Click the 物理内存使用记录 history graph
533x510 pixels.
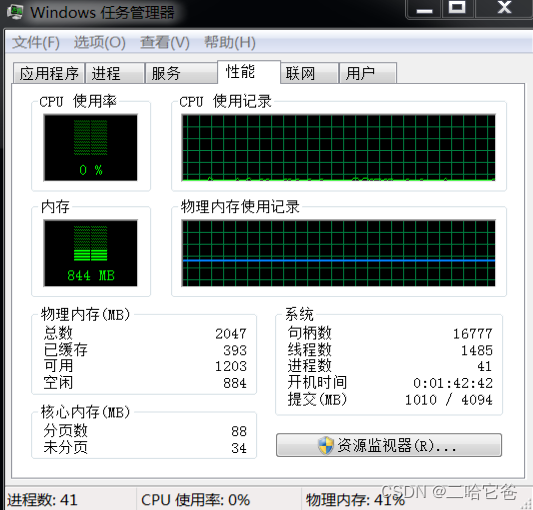point(339,253)
